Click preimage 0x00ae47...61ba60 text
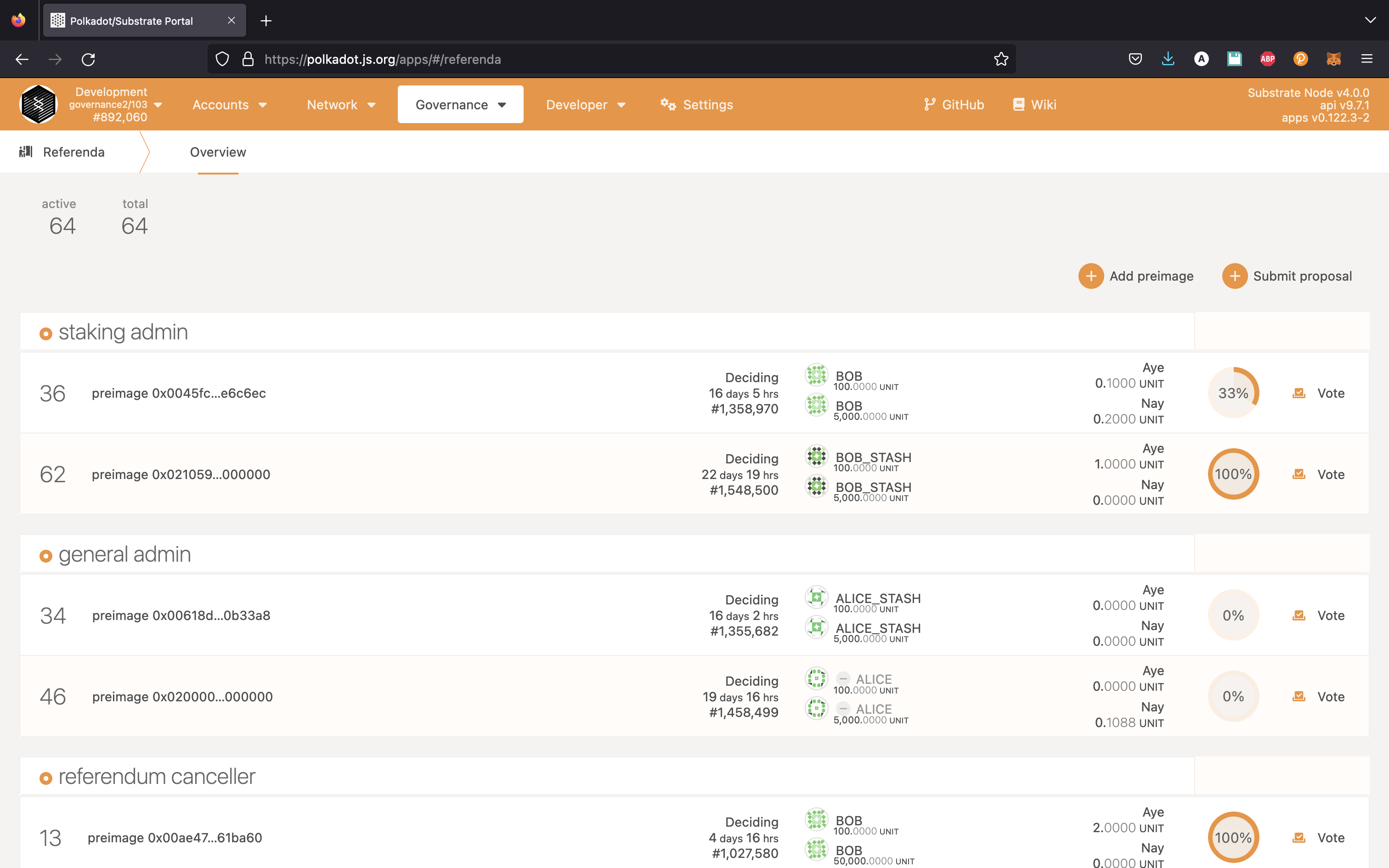 (x=175, y=838)
